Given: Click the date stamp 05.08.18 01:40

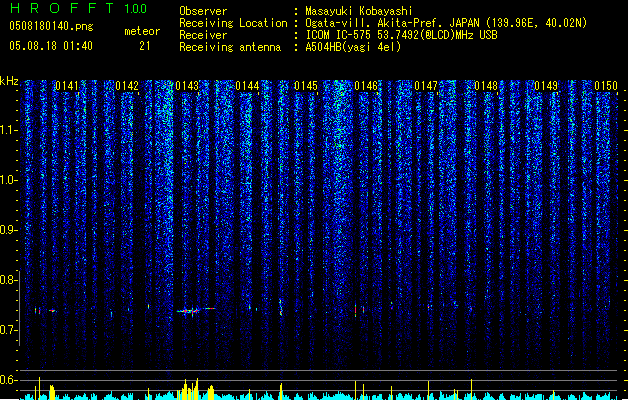Looking at the screenshot, I should (51, 46).
